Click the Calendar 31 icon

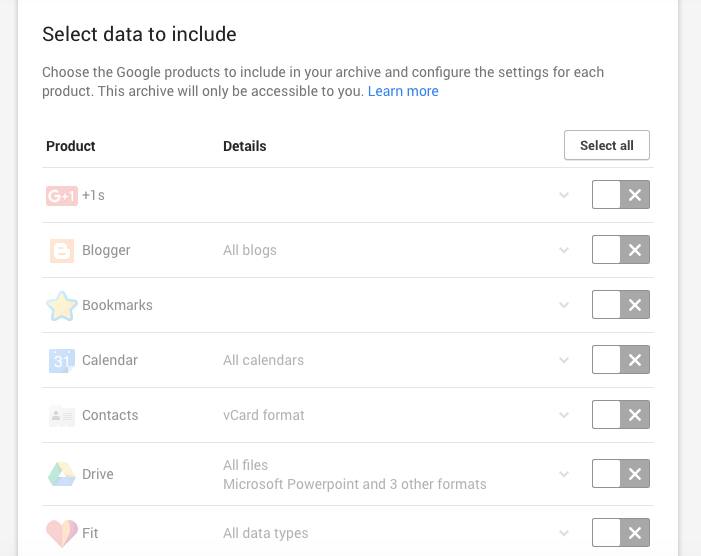click(62, 360)
